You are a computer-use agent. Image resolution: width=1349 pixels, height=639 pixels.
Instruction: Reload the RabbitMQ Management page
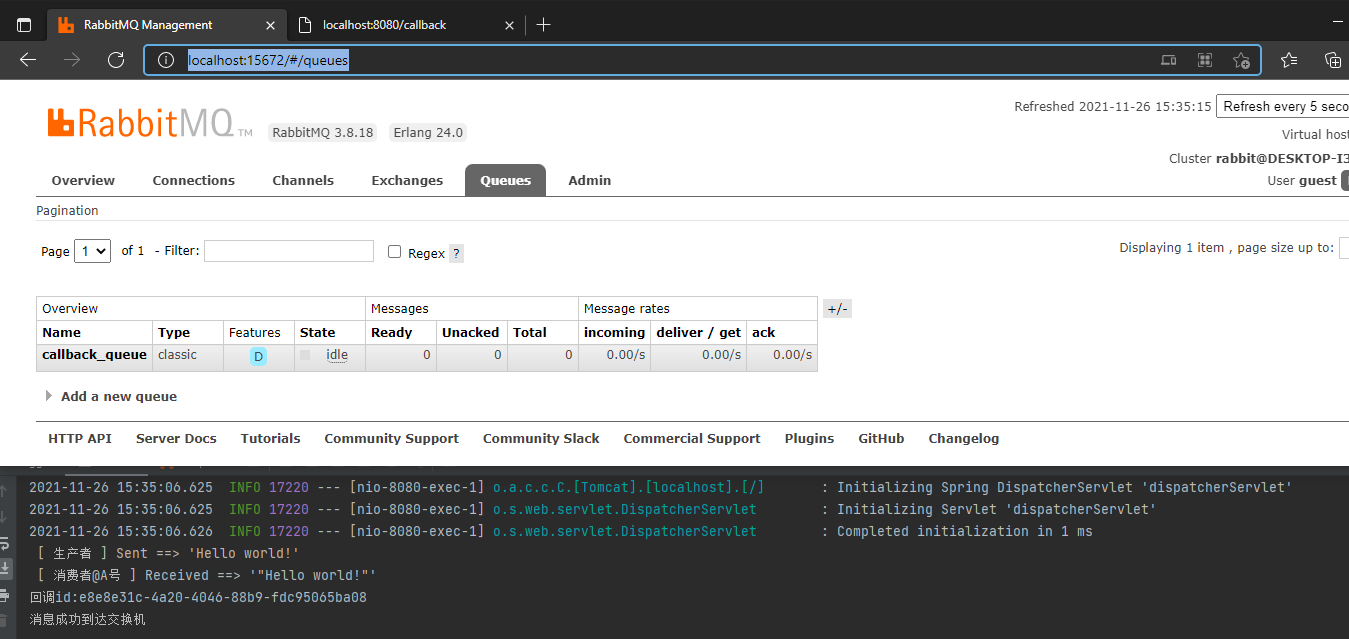(x=116, y=60)
